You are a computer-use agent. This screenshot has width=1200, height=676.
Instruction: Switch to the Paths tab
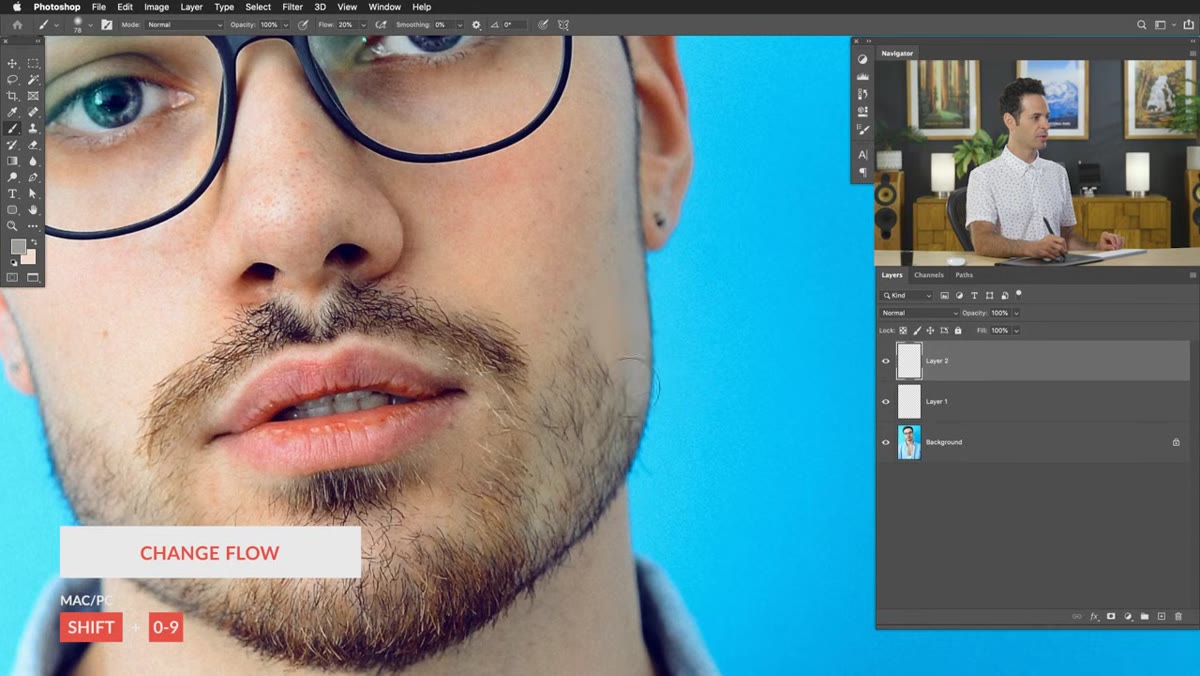[964, 275]
